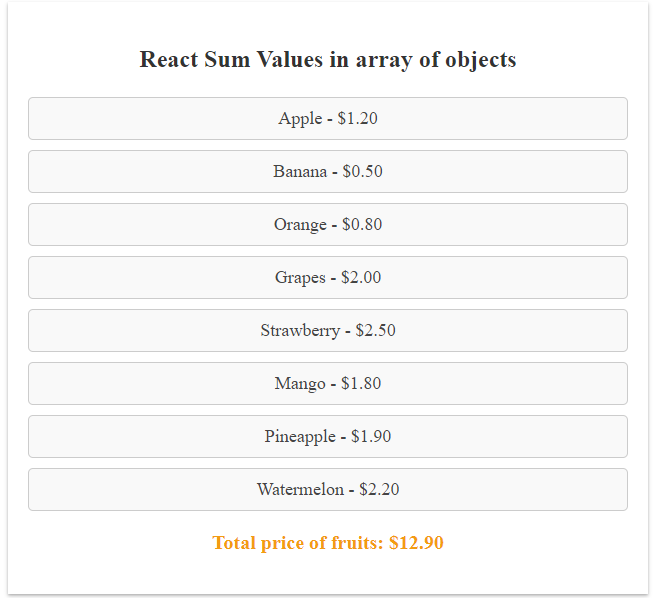656x598 pixels.
Task: Click the $1.80 price text
Action: 360,383
